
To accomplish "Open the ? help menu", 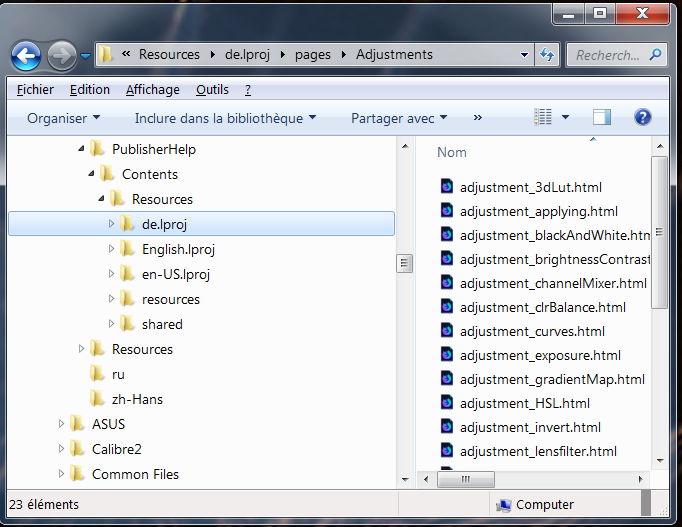I will click(247, 90).
